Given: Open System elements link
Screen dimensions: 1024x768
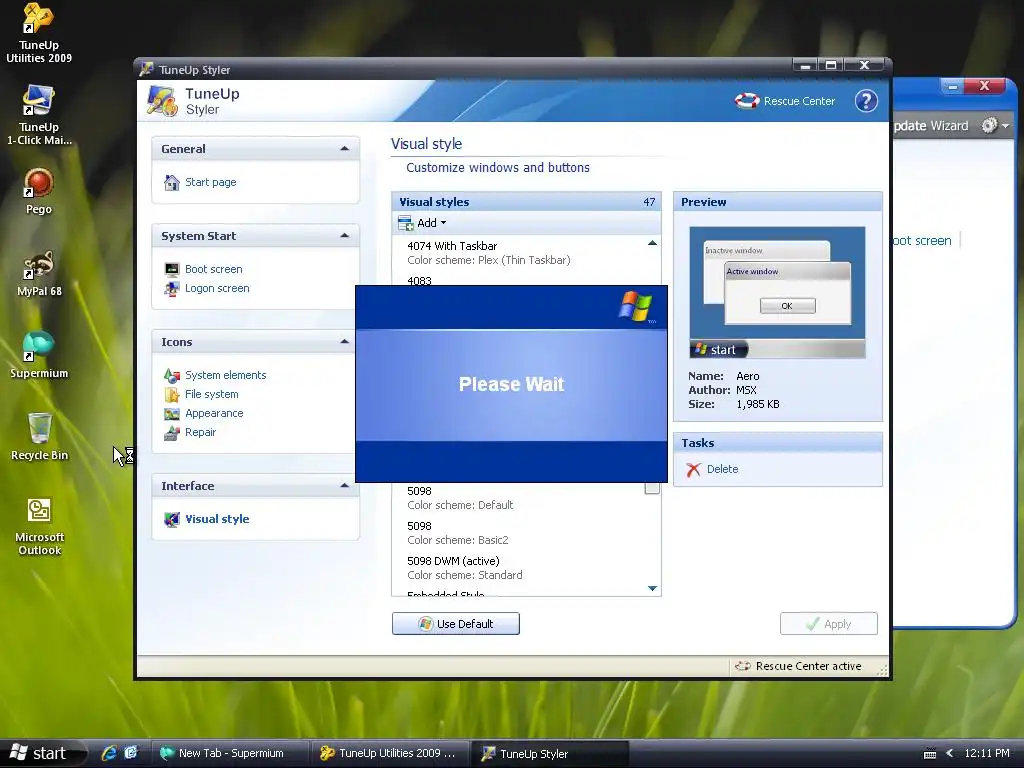Looking at the screenshot, I should pyautogui.click(x=225, y=375).
